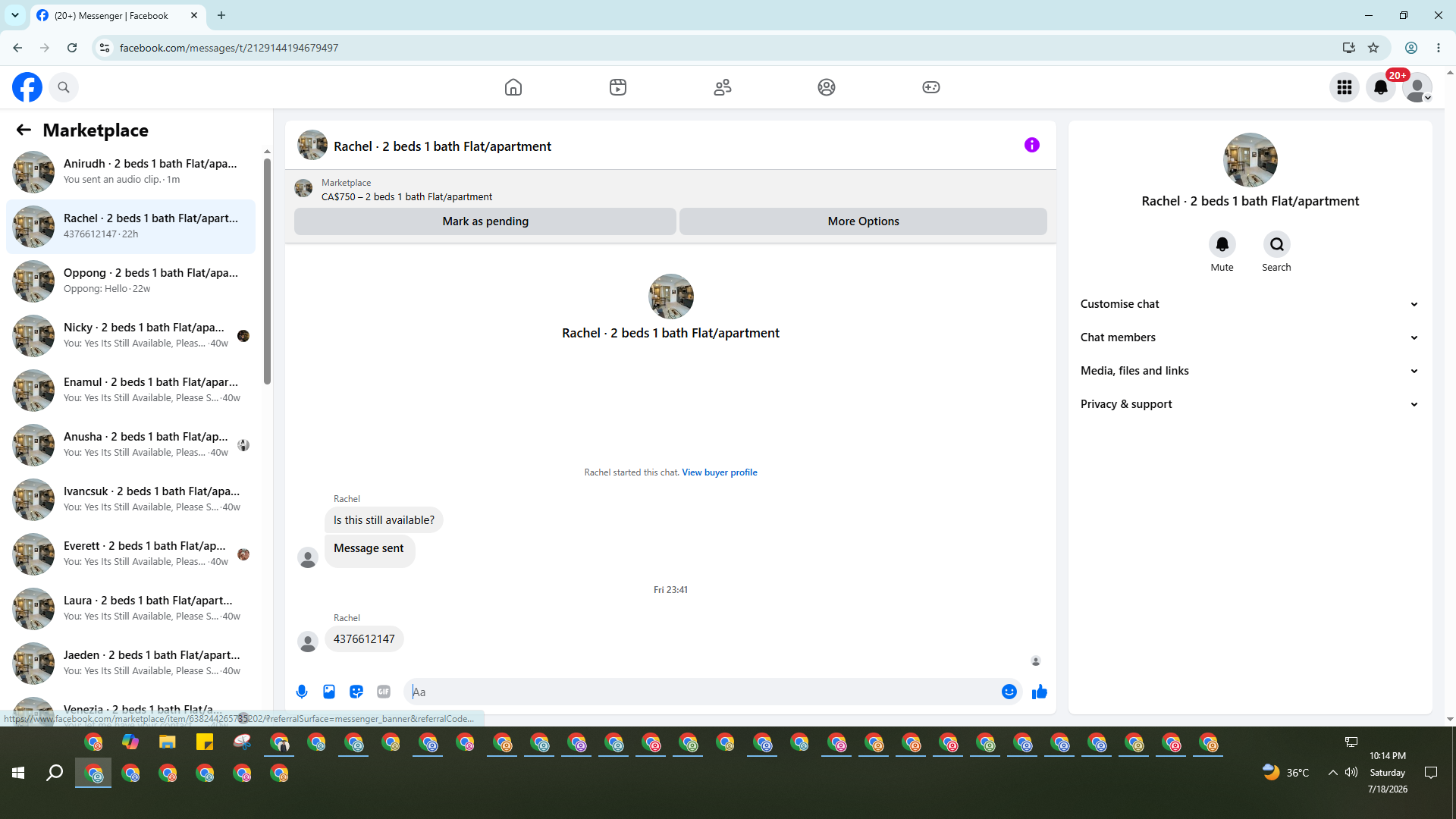
Task: Open the taskbar File Explorer folder
Action: point(167,742)
